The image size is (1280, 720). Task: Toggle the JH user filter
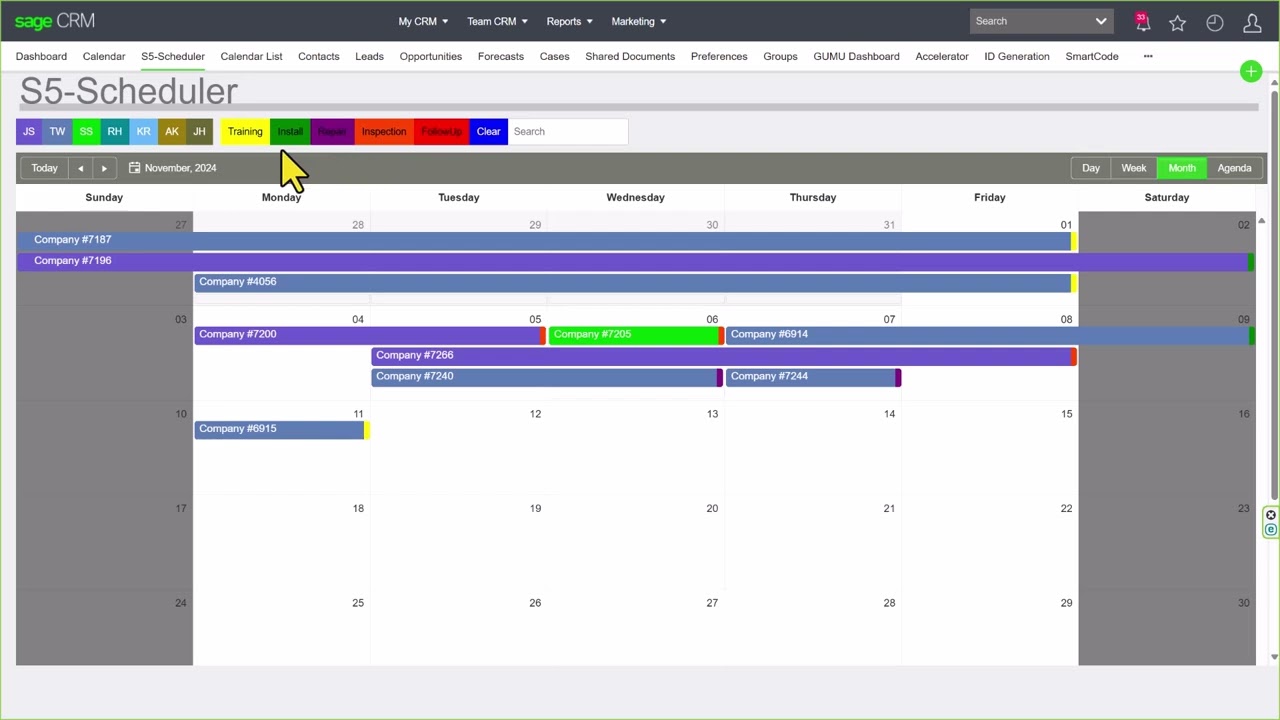click(x=199, y=131)
